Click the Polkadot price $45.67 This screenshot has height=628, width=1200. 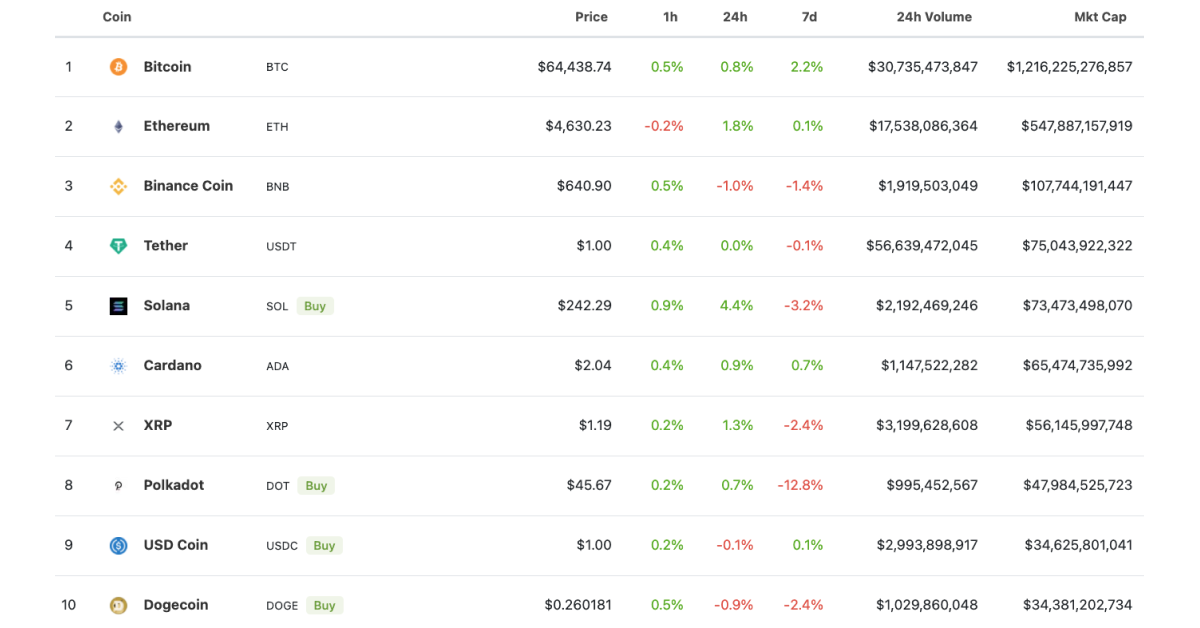589,485
